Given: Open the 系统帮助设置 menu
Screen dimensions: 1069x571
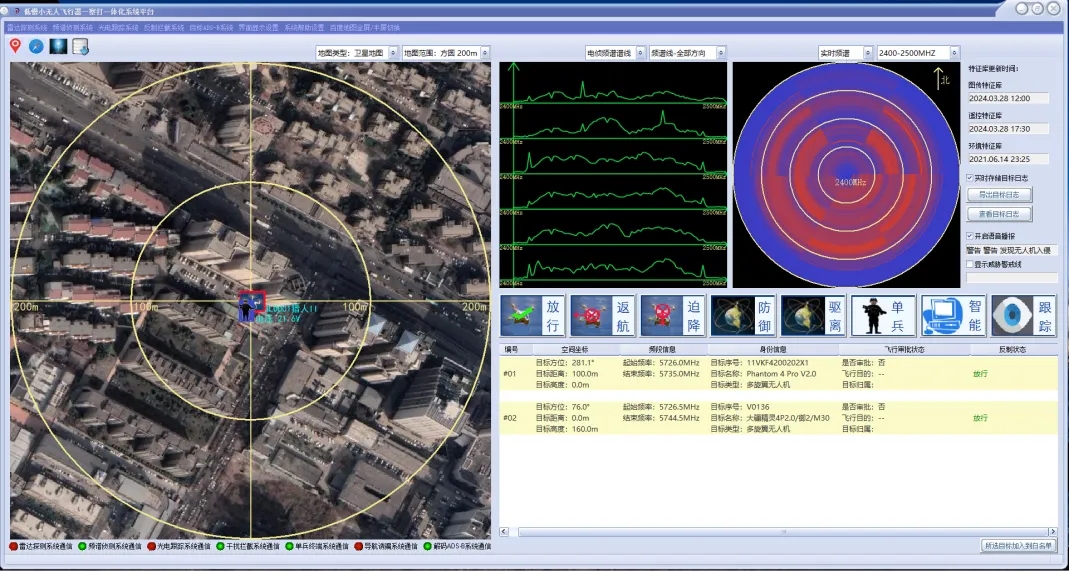Looking at the screenshot, I should coord(305,28).
